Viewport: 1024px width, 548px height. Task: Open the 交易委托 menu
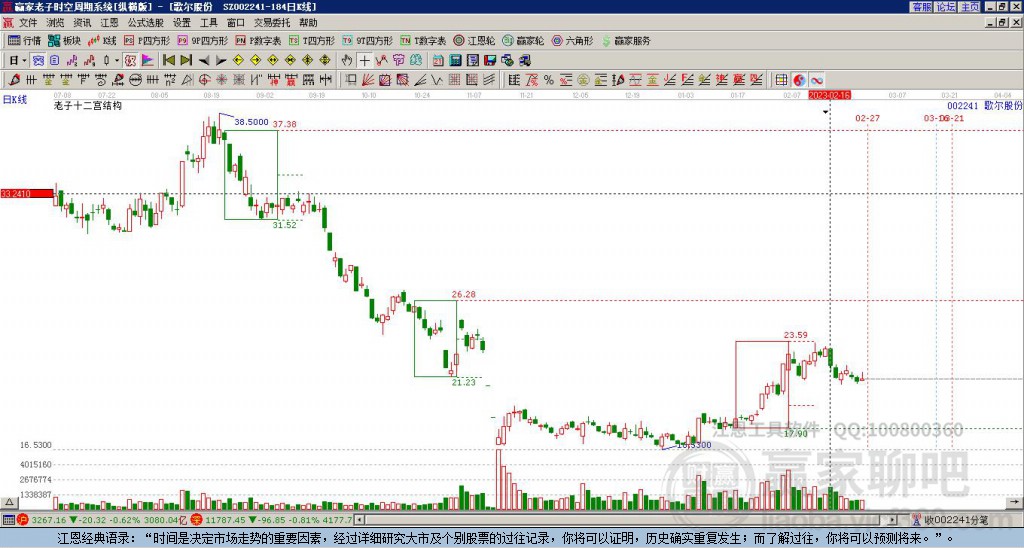click(x=272, y=23)
